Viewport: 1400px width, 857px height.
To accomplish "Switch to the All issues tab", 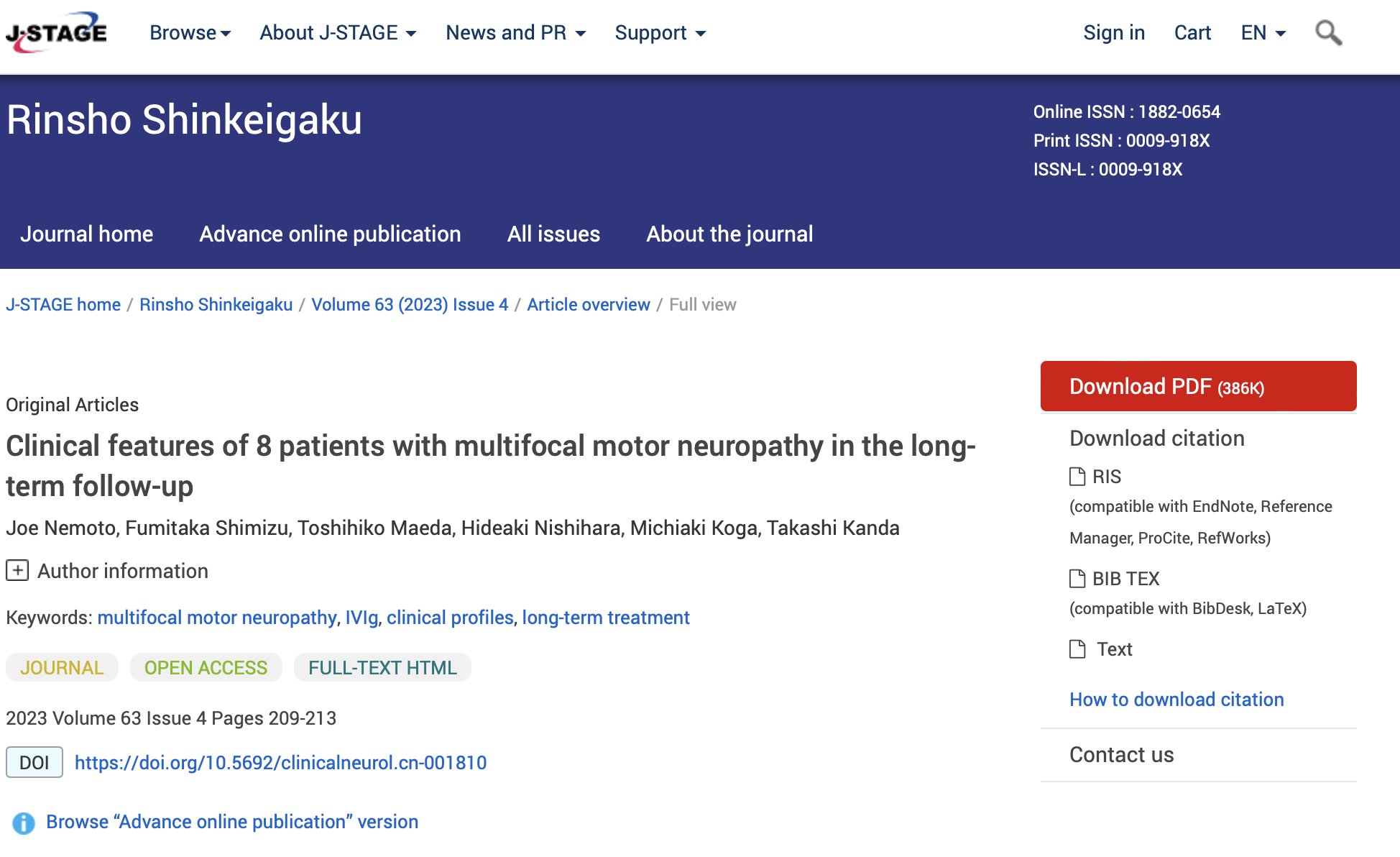I will [553, 234].
